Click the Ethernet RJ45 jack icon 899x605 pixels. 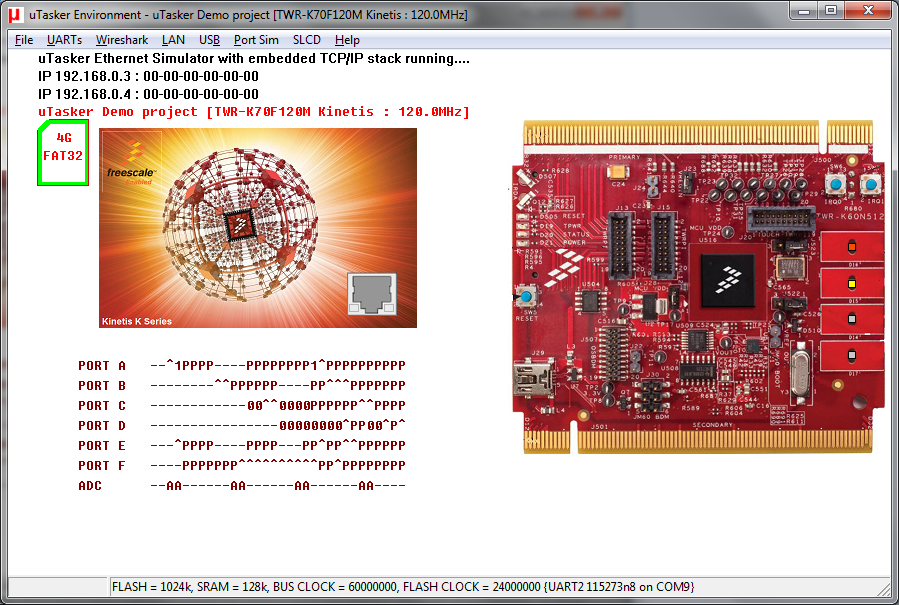(x=372, y=294)
